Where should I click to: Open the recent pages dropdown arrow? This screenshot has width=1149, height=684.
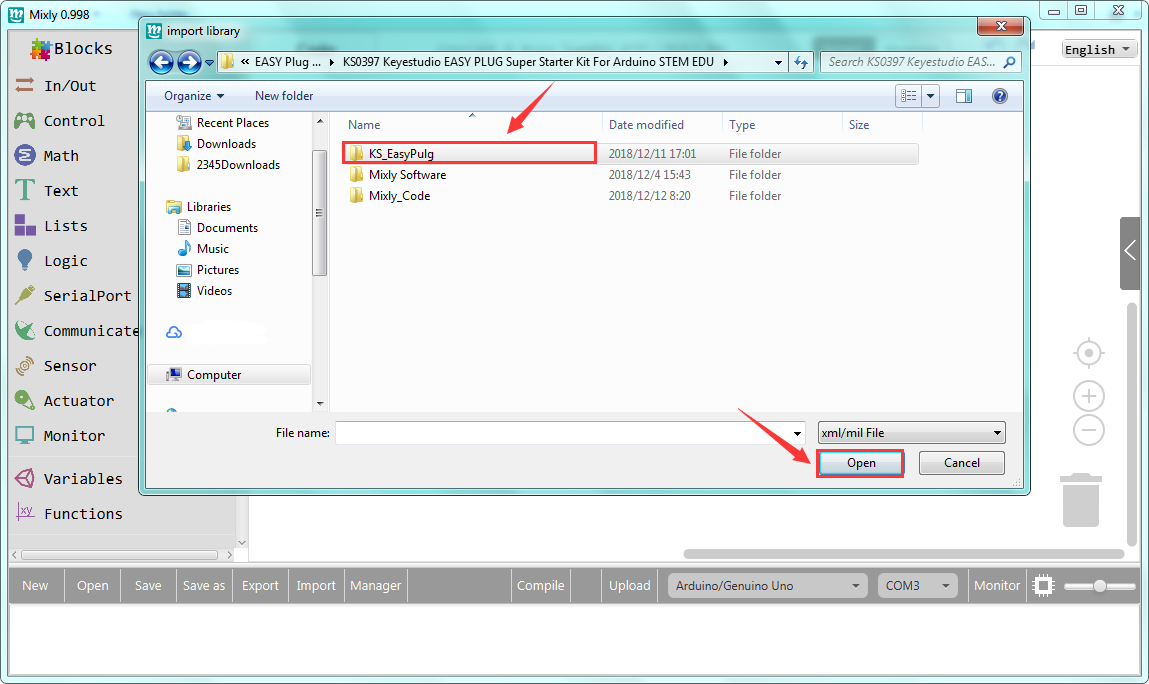pyautogui.click(x=210, y=62)
